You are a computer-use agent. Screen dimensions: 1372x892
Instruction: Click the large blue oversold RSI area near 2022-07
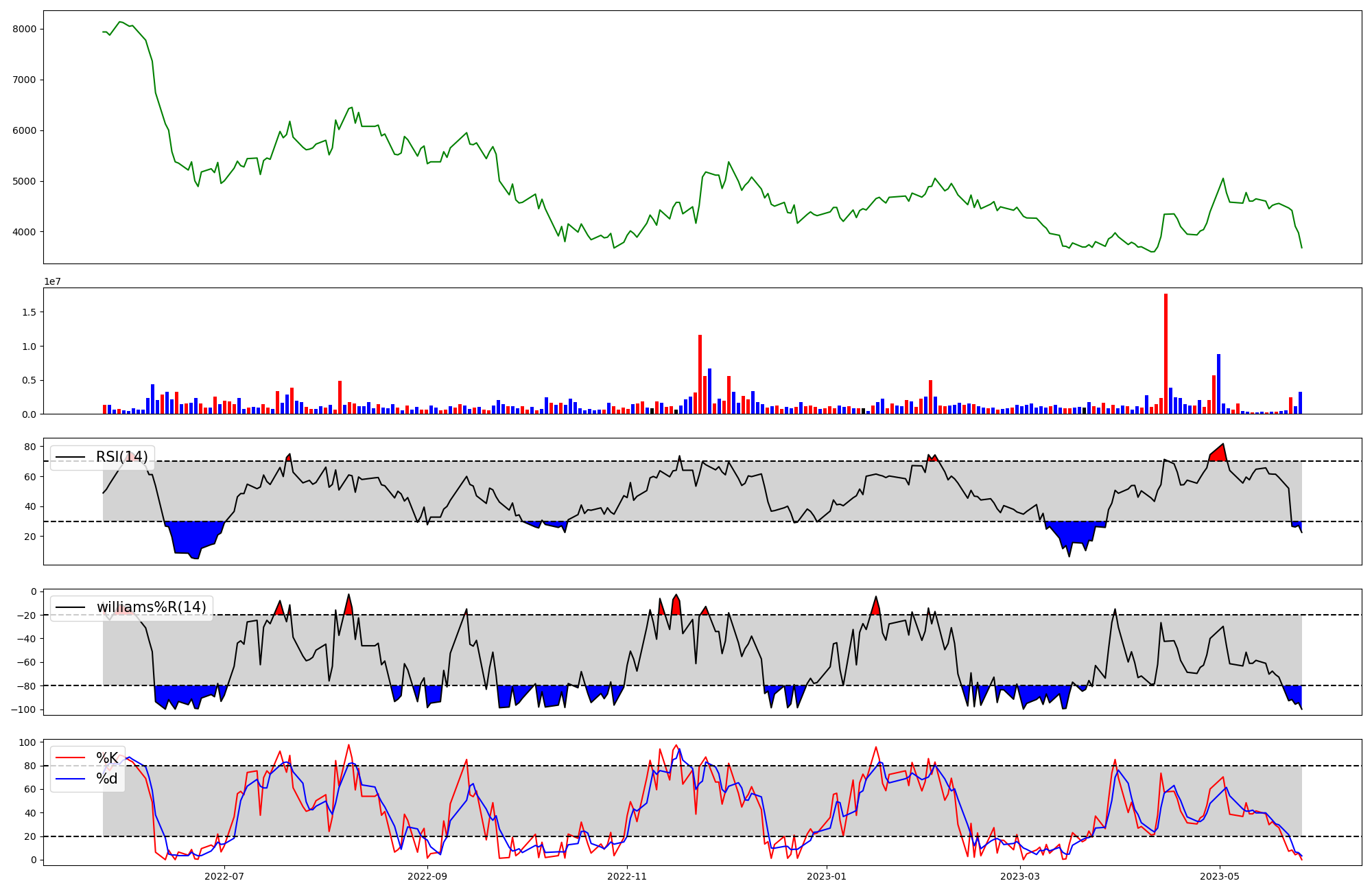click(192, 537)
